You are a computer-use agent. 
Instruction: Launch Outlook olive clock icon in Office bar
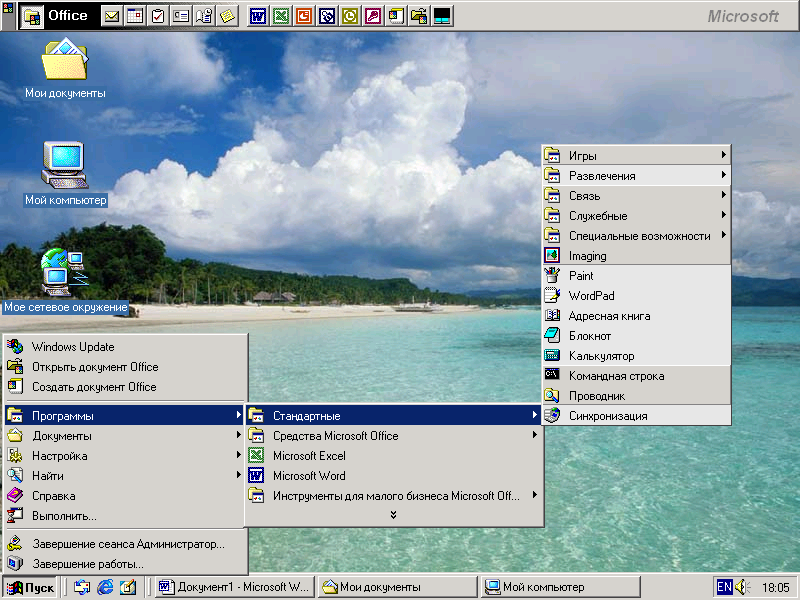pos(350,16)
